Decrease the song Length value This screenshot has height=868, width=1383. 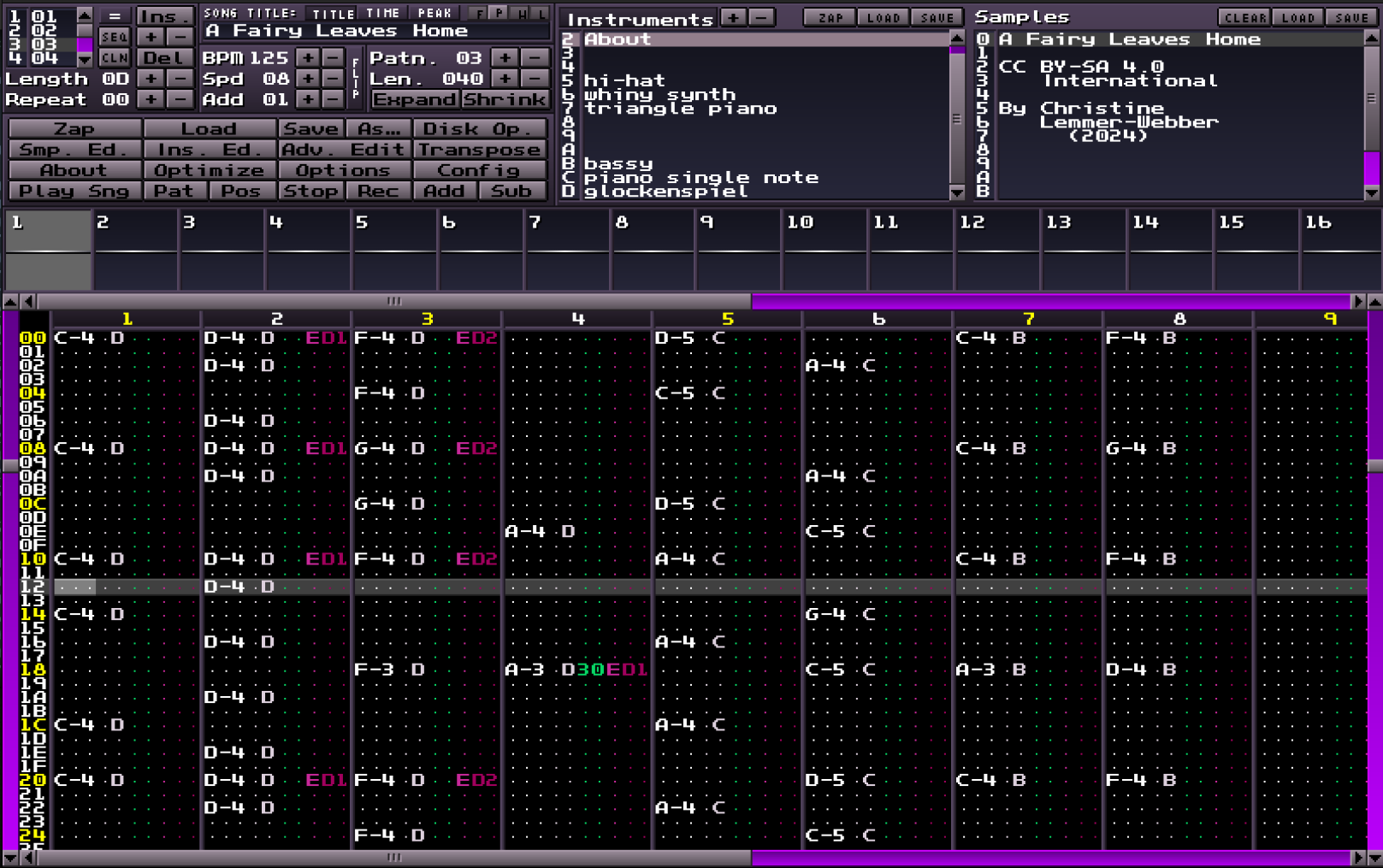179,79
